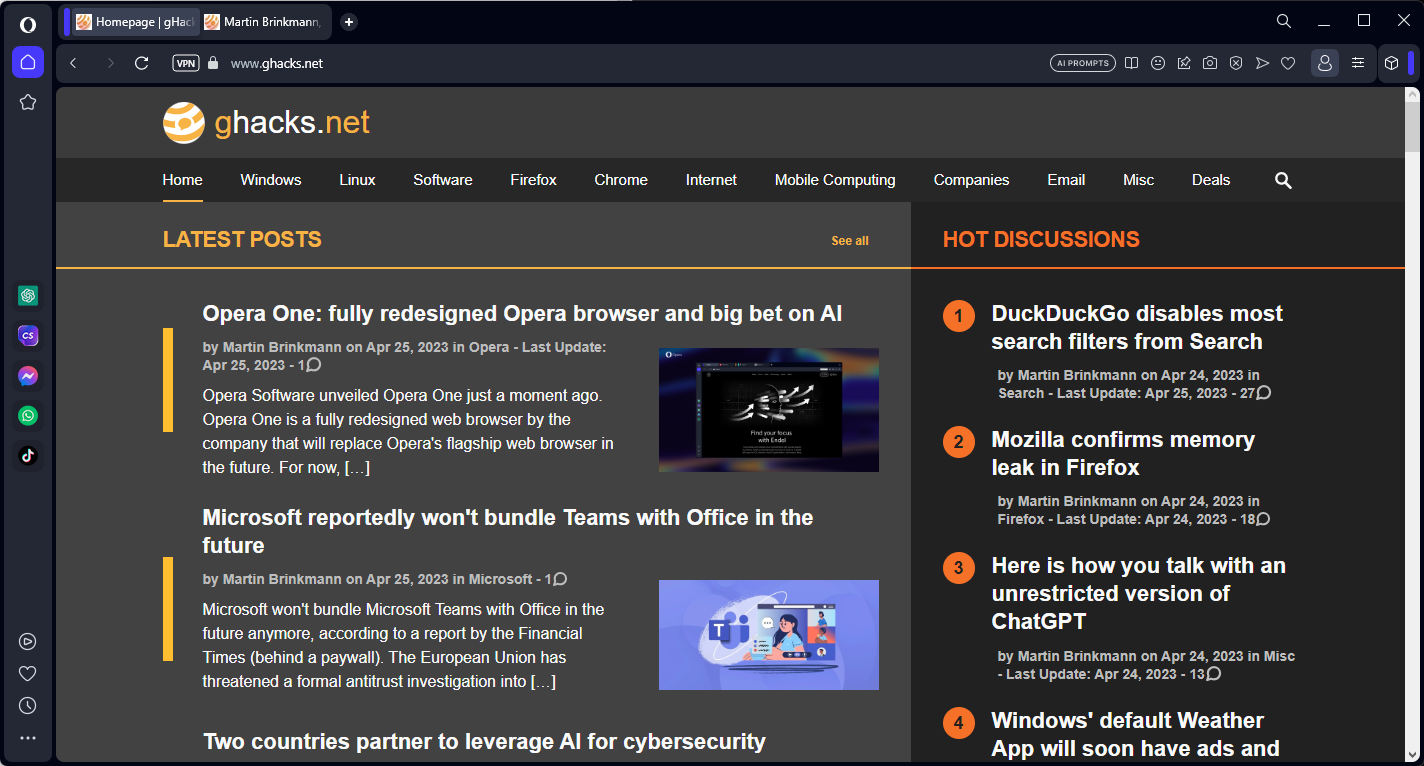Toggle the ad blocker shield
Image resolution: width=1424 pixels, height=766 pixels.
click(1236, 62)
